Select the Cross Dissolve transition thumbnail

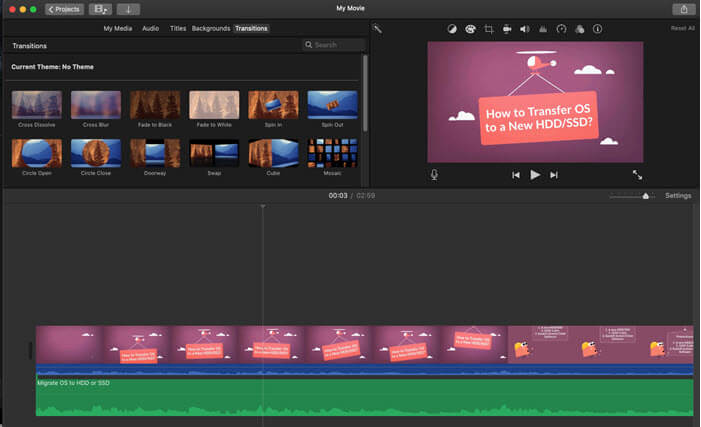click(36, 106)
